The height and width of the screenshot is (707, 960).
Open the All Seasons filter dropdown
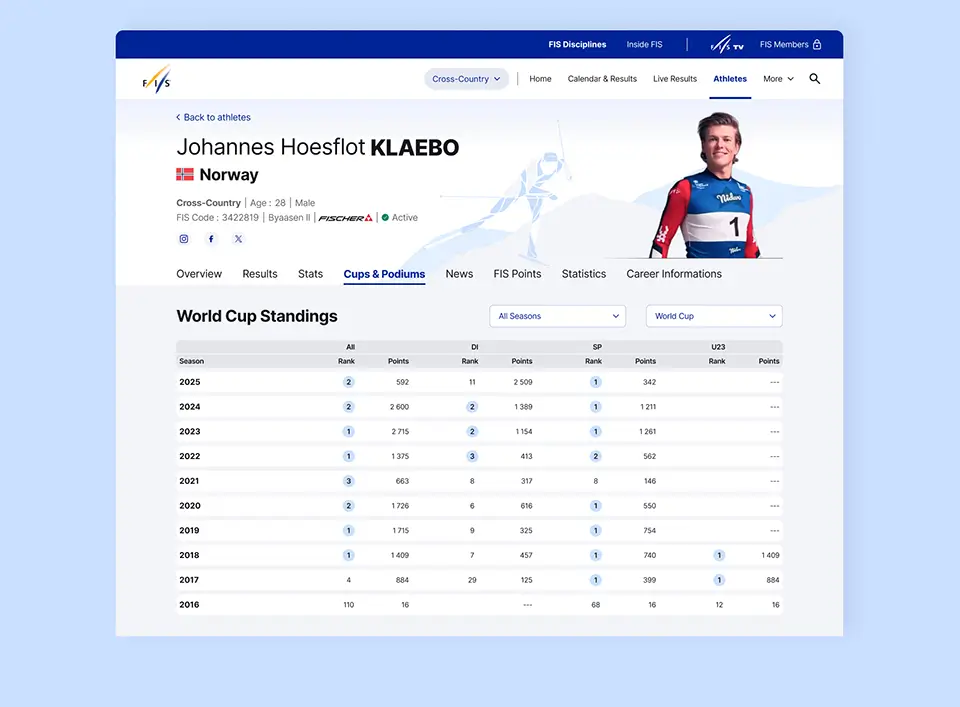pos(558,316)
